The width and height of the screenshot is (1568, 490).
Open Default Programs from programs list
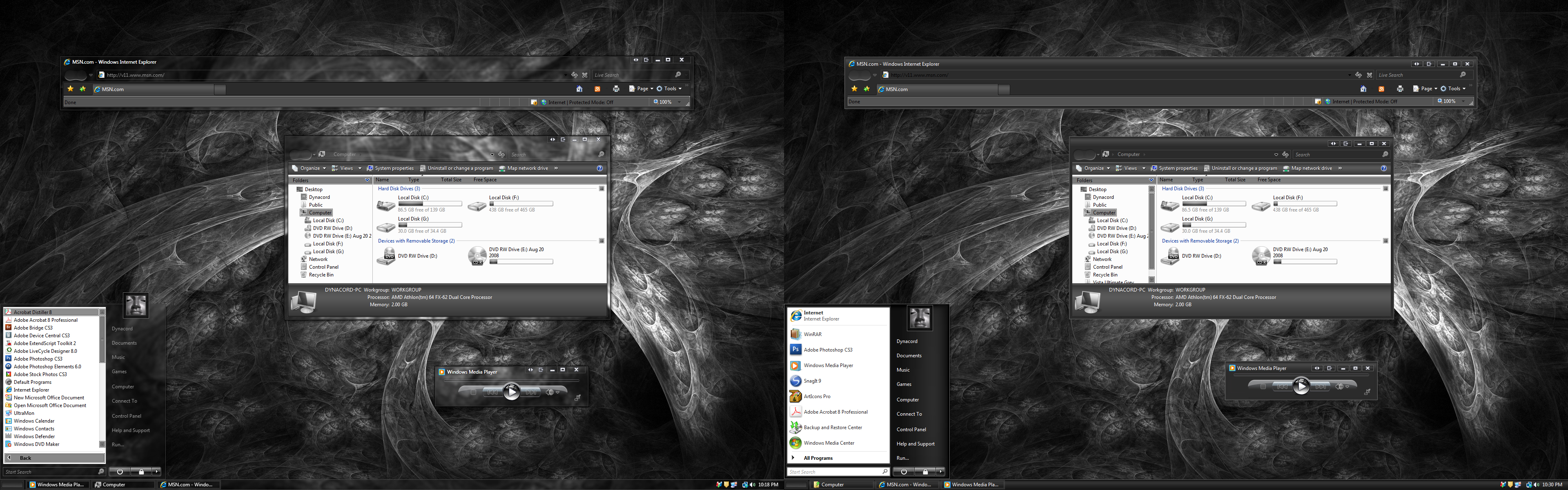pos(32,382)
